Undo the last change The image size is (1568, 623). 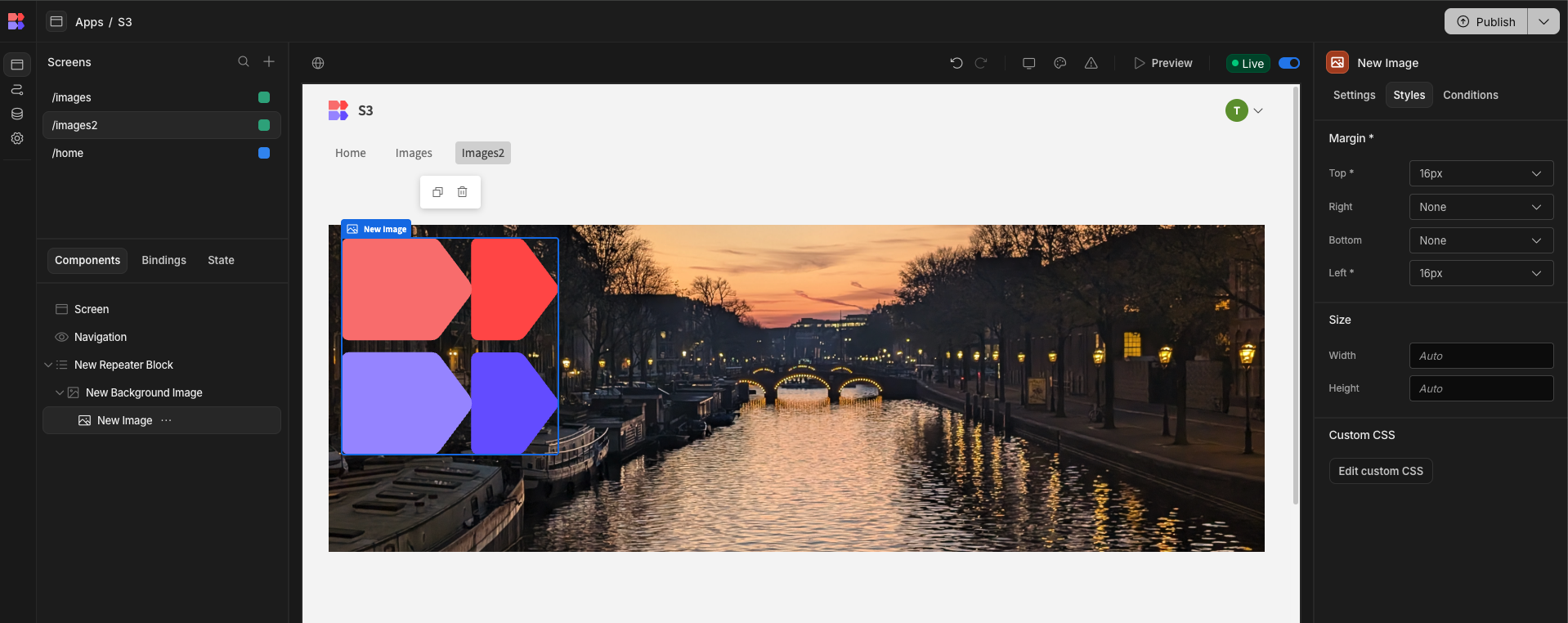[956, 63]
